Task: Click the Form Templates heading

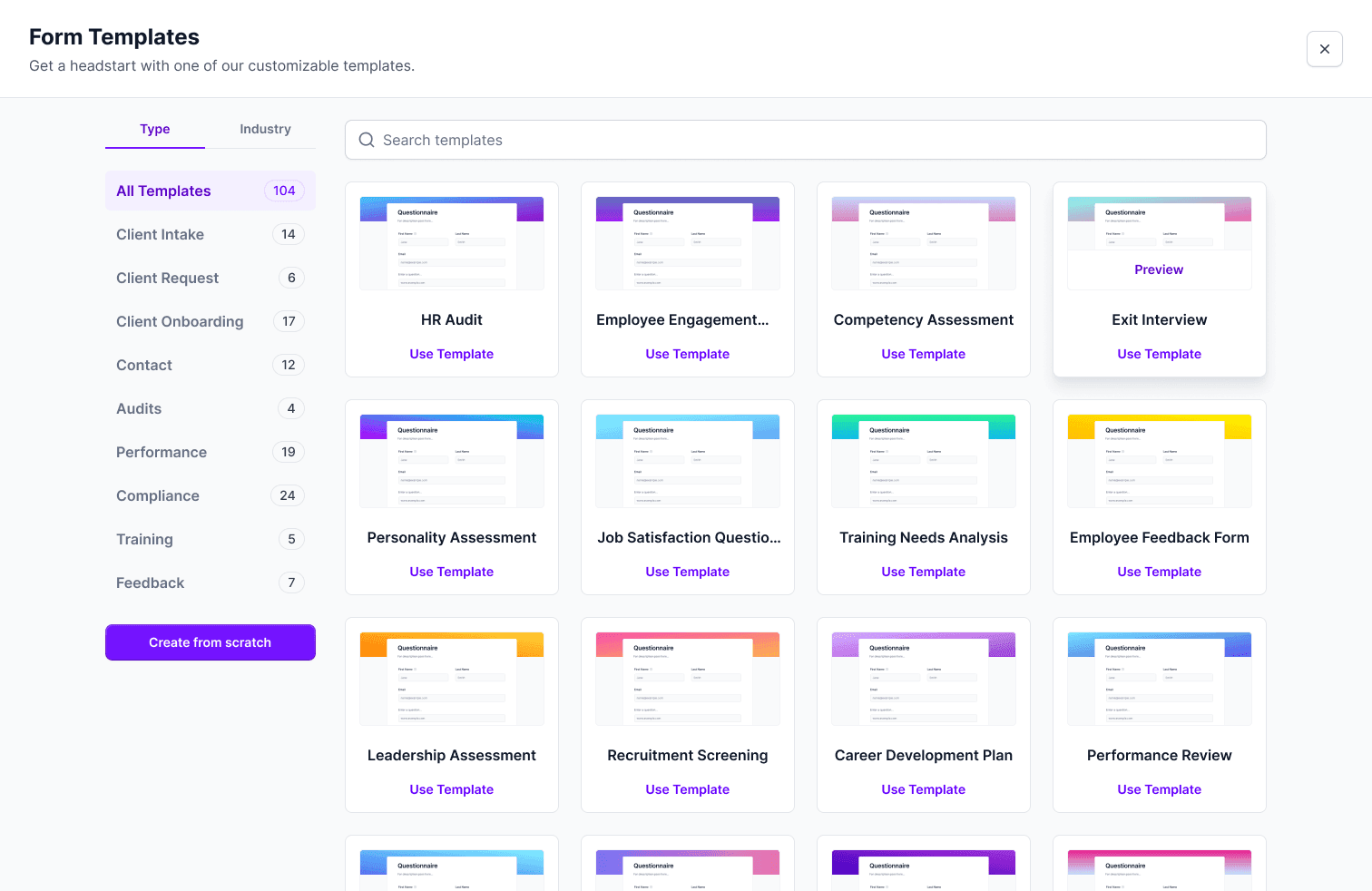Action: (x=114, y=36)
